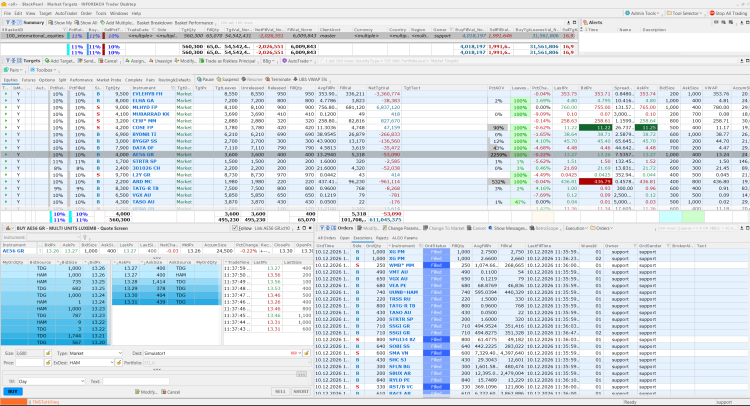Viewport: 750px width, 406px height.
Task: Click Basket Performance in Summary toolbar
Action: (194, 22)
